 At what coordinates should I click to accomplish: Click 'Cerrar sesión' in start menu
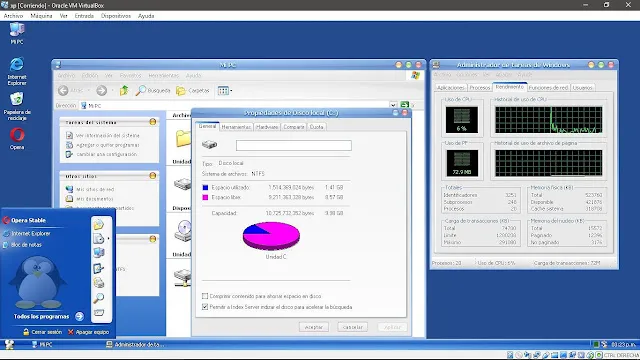(42, 332)
